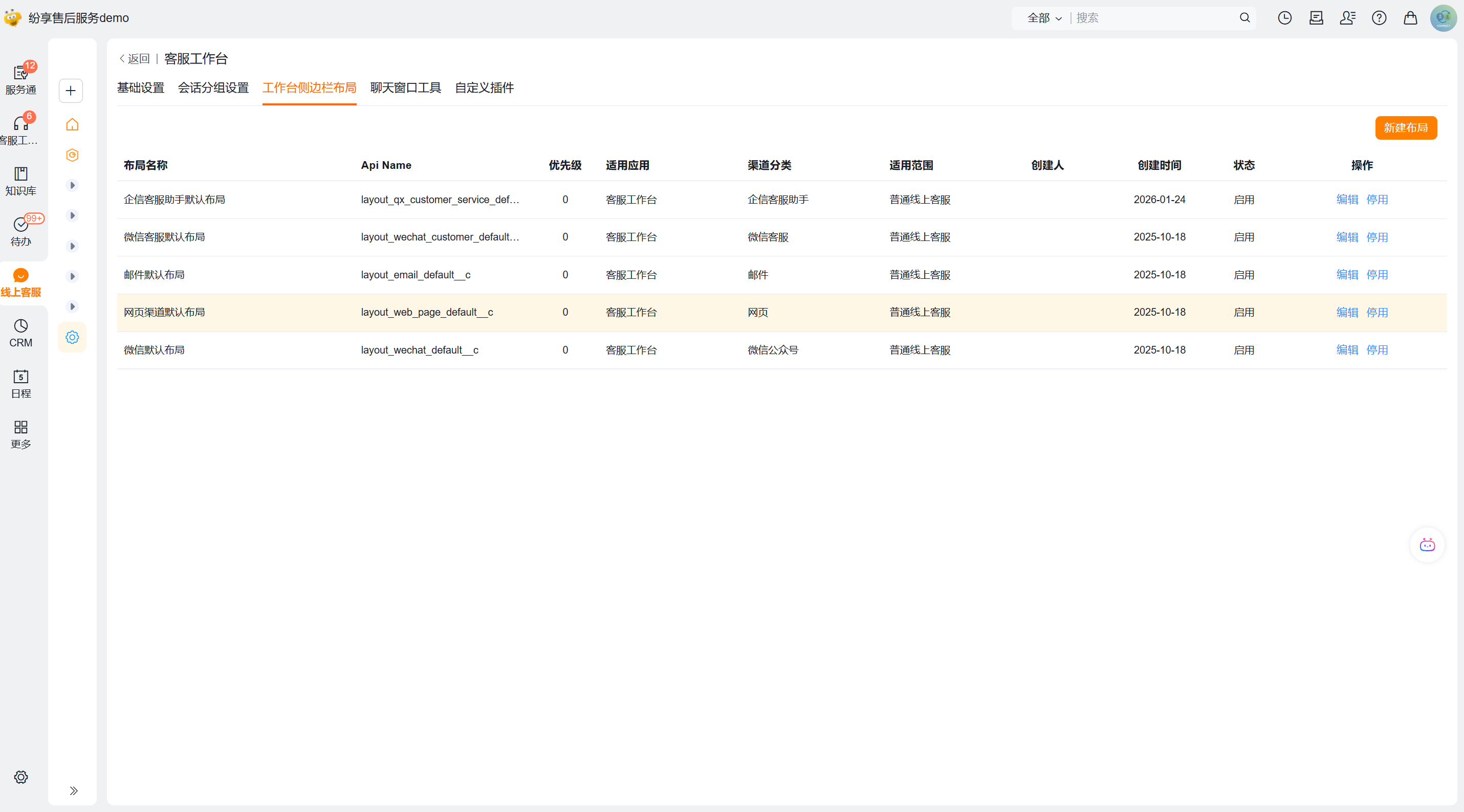Click the 搜索 search input field
The width and height of the screenshot is (1464, 812).
1154,18
